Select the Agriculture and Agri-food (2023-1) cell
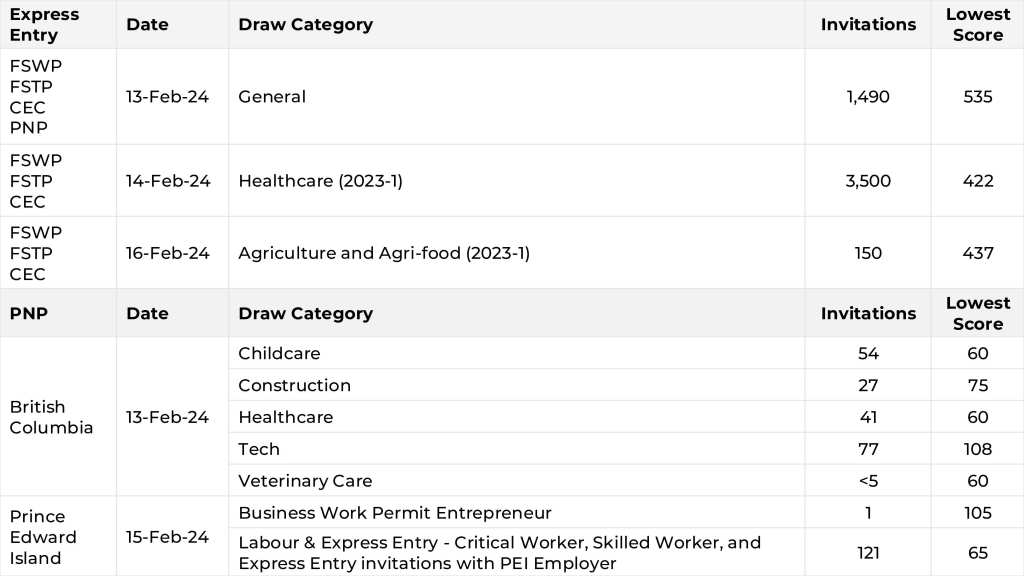This screenshot has width=1024, height=576. [x=384, y=253]
